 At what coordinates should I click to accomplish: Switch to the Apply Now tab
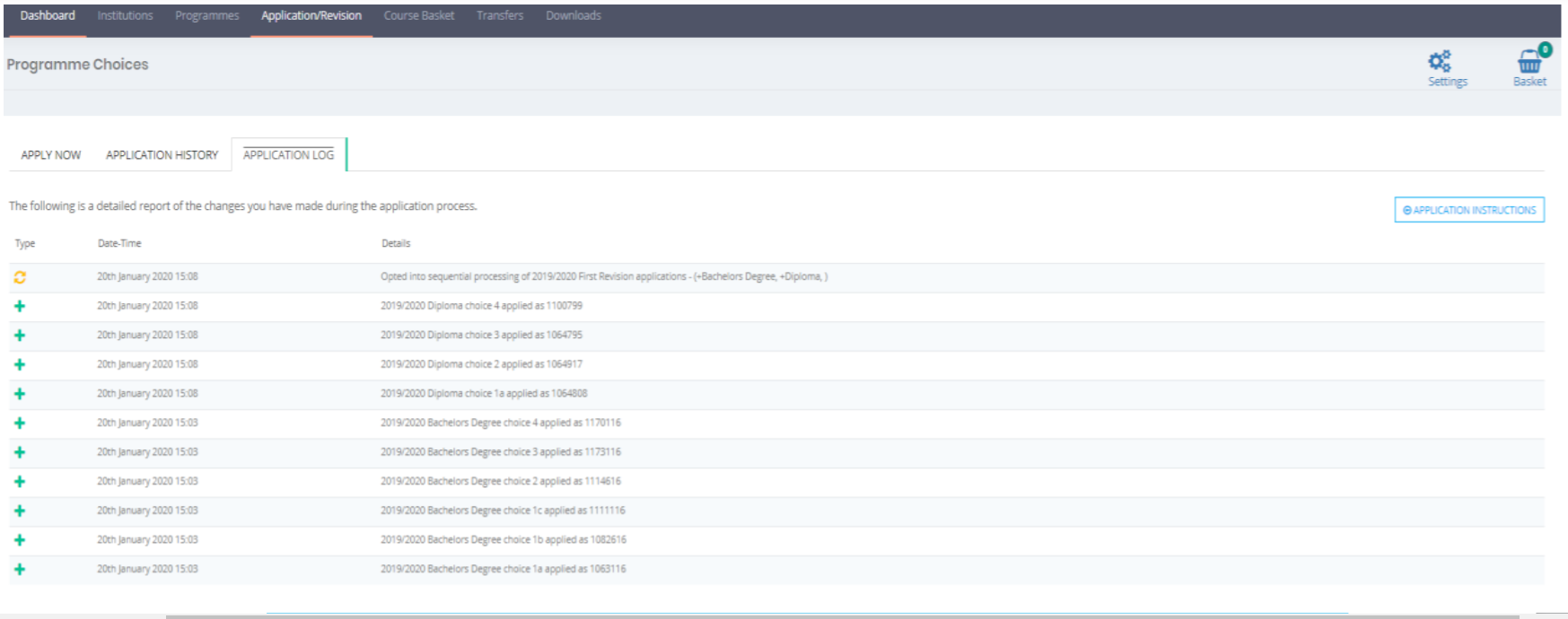click(51, 155)
